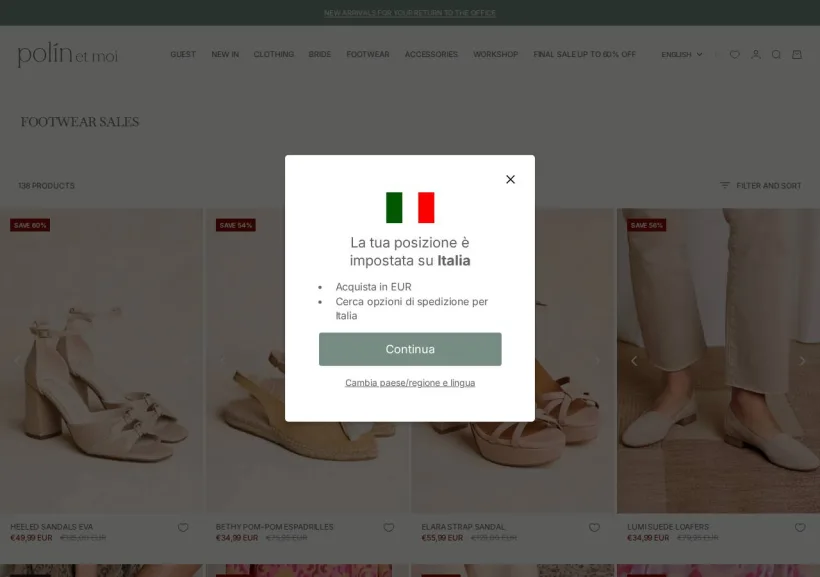Close the Italia location popup

point(510,179)
